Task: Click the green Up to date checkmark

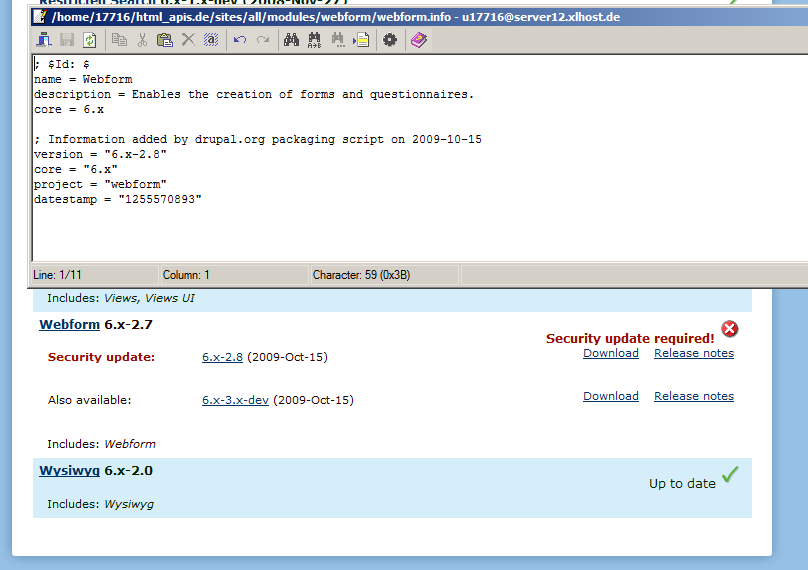Action: [x=730, y=474]
